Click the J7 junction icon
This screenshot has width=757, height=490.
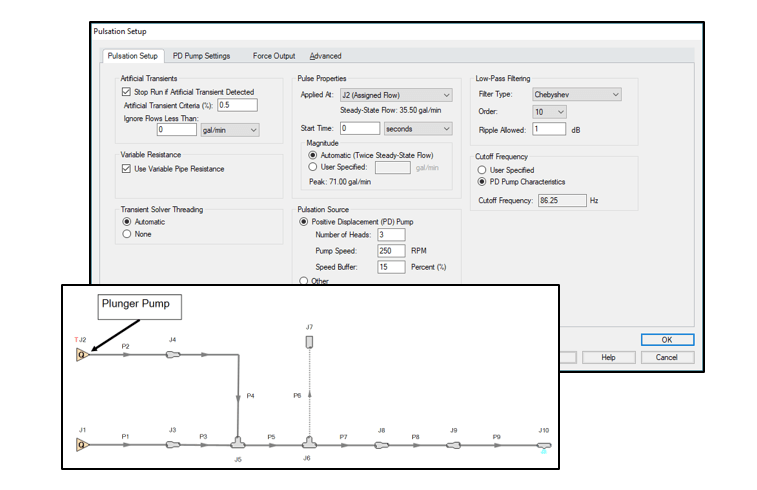tap(309, 342)
